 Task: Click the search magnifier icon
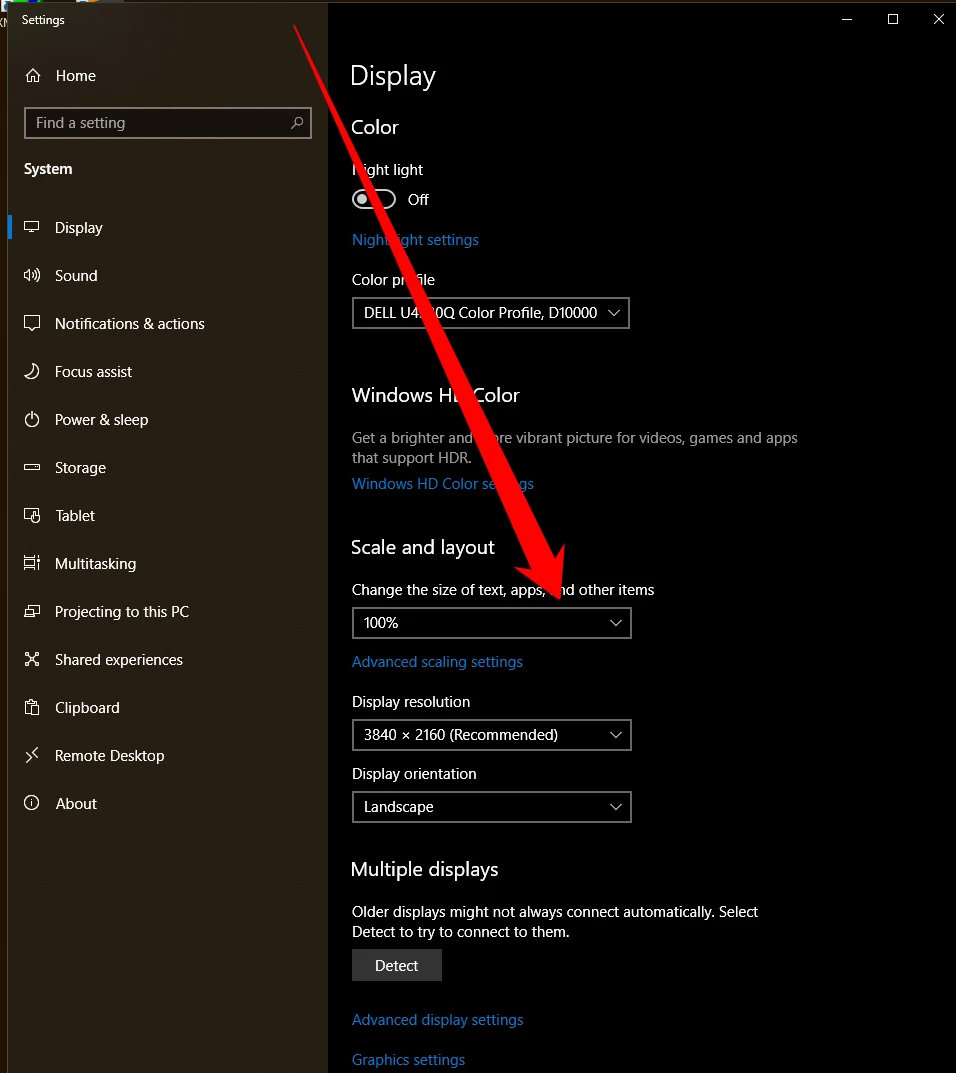click(x=297, y=122)
